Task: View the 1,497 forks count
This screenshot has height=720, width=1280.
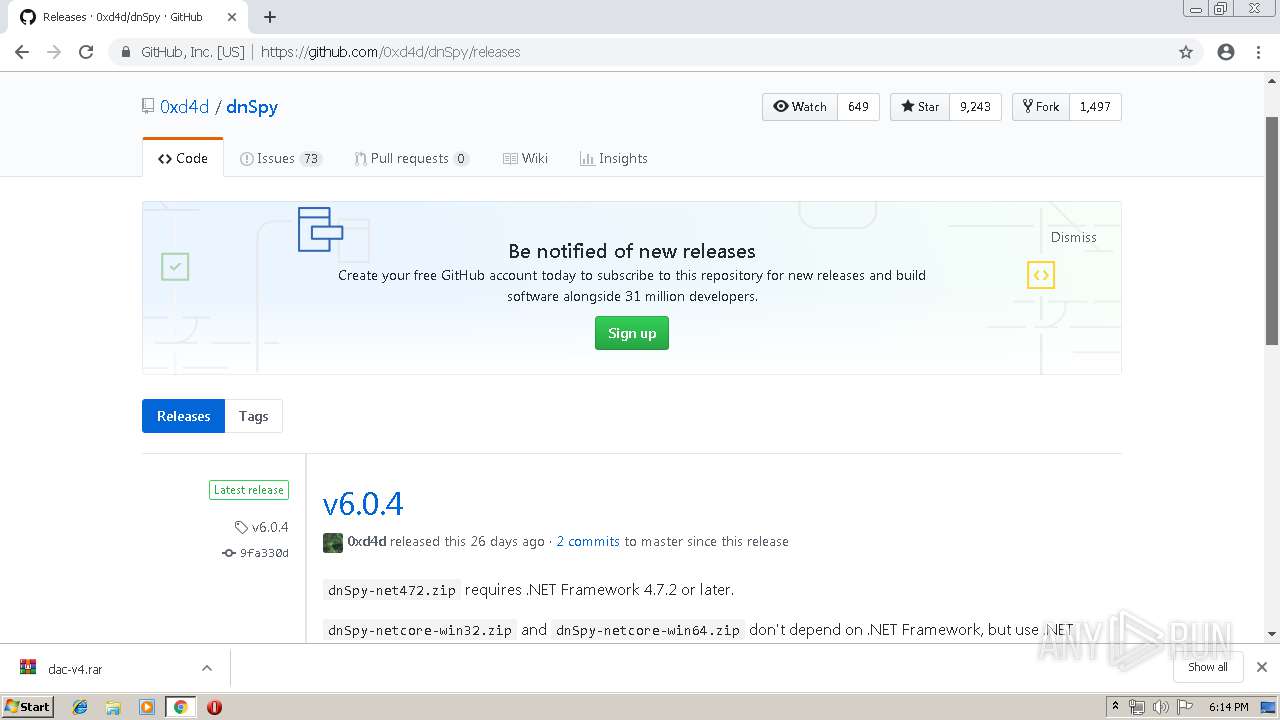Action: [1095, 107]
